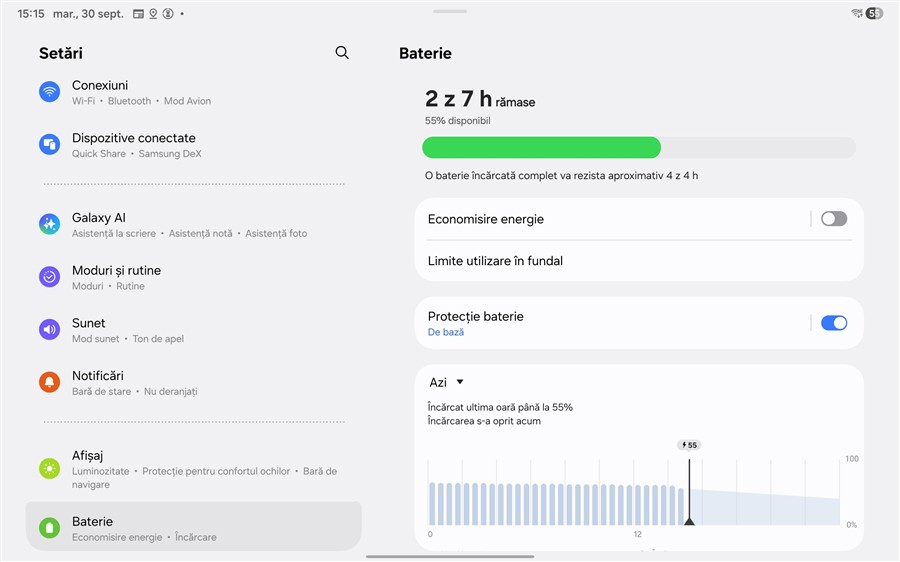Tap the battery indicator in status bar
The height and width of the screenshot is (562, 900).
(875, 13)
